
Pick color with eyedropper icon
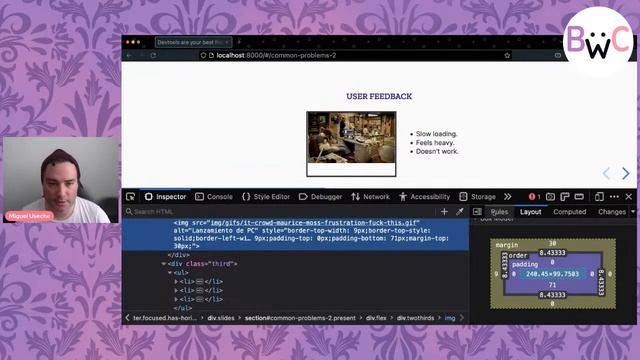pyautogui.click(x=460, y=211)
